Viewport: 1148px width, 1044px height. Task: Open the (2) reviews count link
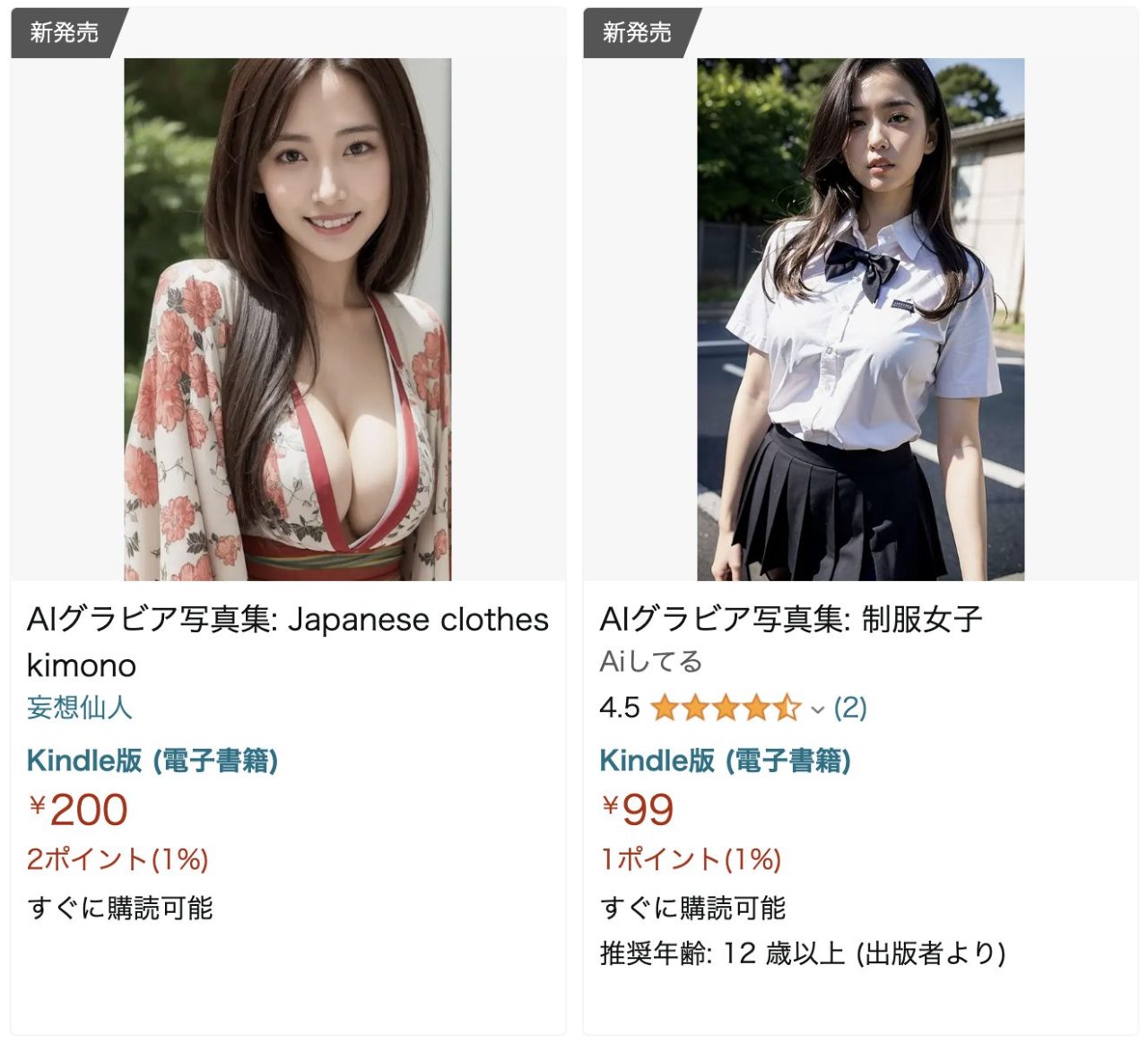point(850,708)
